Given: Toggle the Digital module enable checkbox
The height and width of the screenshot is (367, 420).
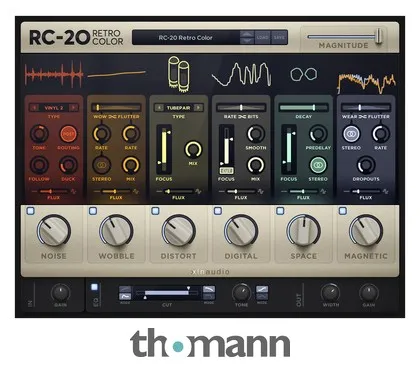Looking at the screenshot, I should tap(218, 211).
